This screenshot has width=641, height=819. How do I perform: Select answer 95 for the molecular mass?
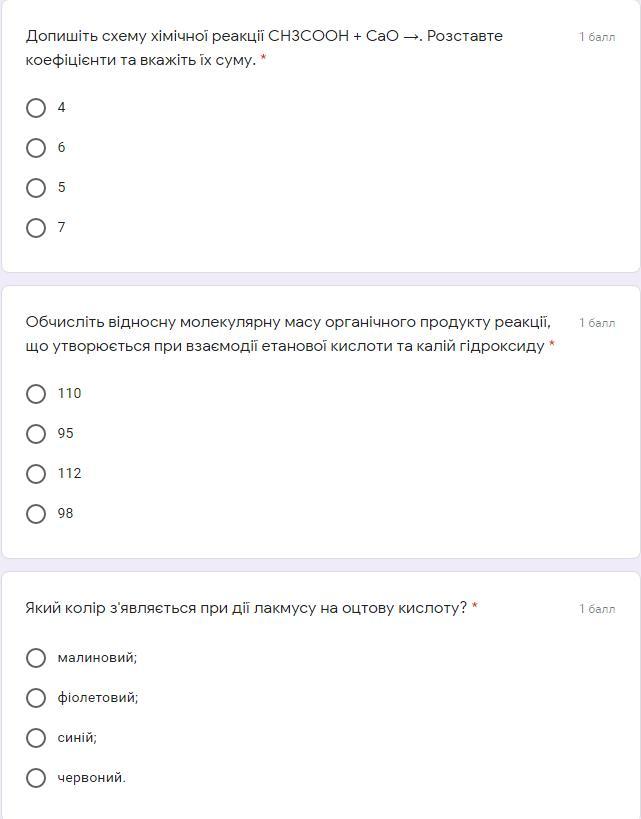click(36, 434)
